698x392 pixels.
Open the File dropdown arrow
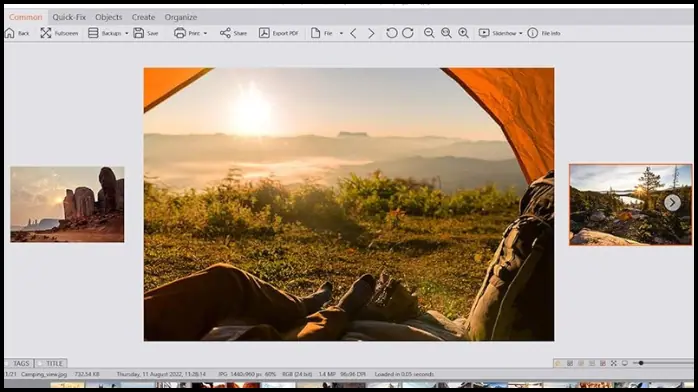point(341,33)
